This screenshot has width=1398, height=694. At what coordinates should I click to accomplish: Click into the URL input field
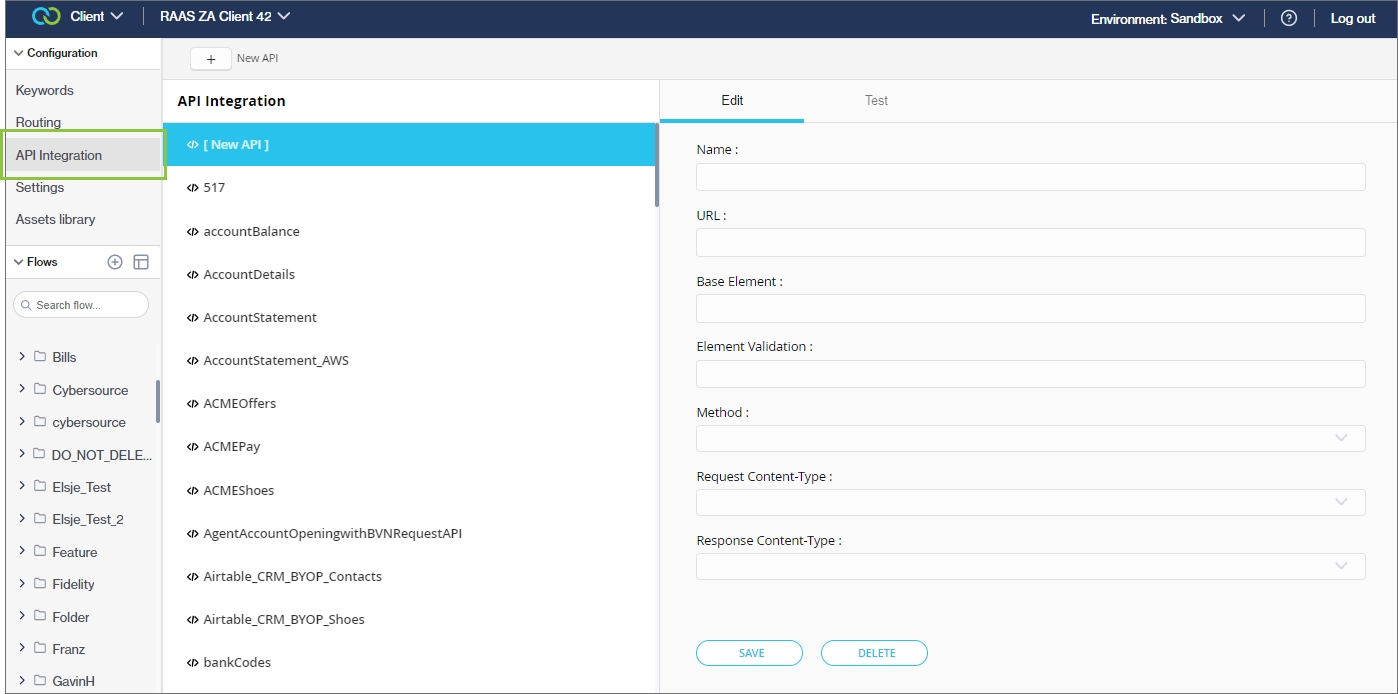(1030, 243)
